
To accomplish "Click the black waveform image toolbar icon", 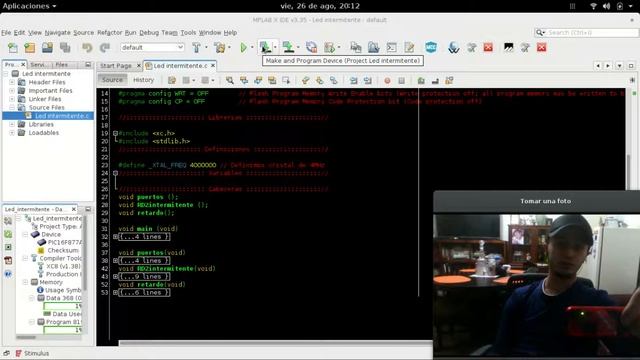I will click(508, 47).
